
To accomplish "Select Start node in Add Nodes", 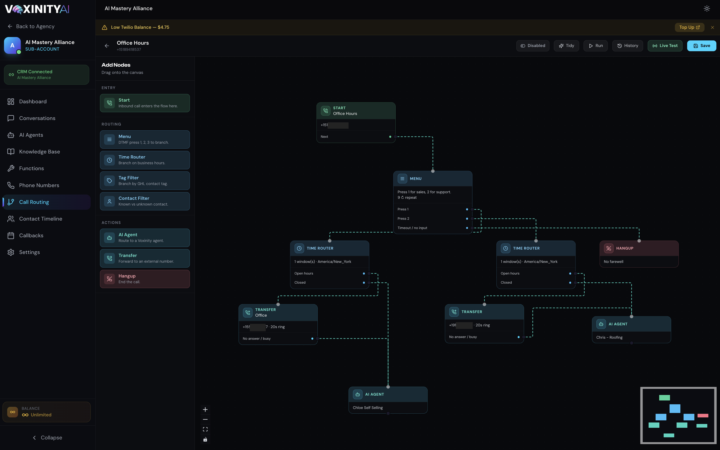I will pos(145,103).
